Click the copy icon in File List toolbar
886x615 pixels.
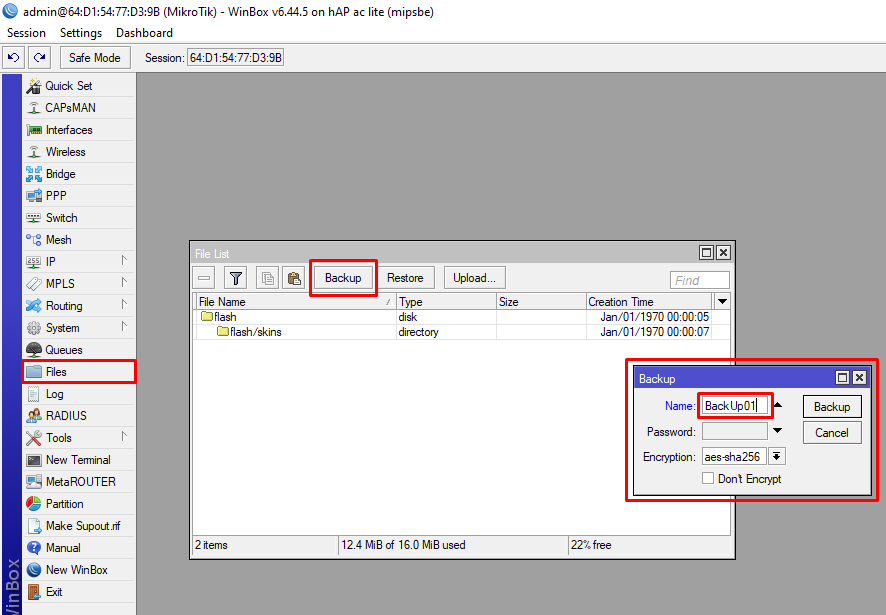268,278
